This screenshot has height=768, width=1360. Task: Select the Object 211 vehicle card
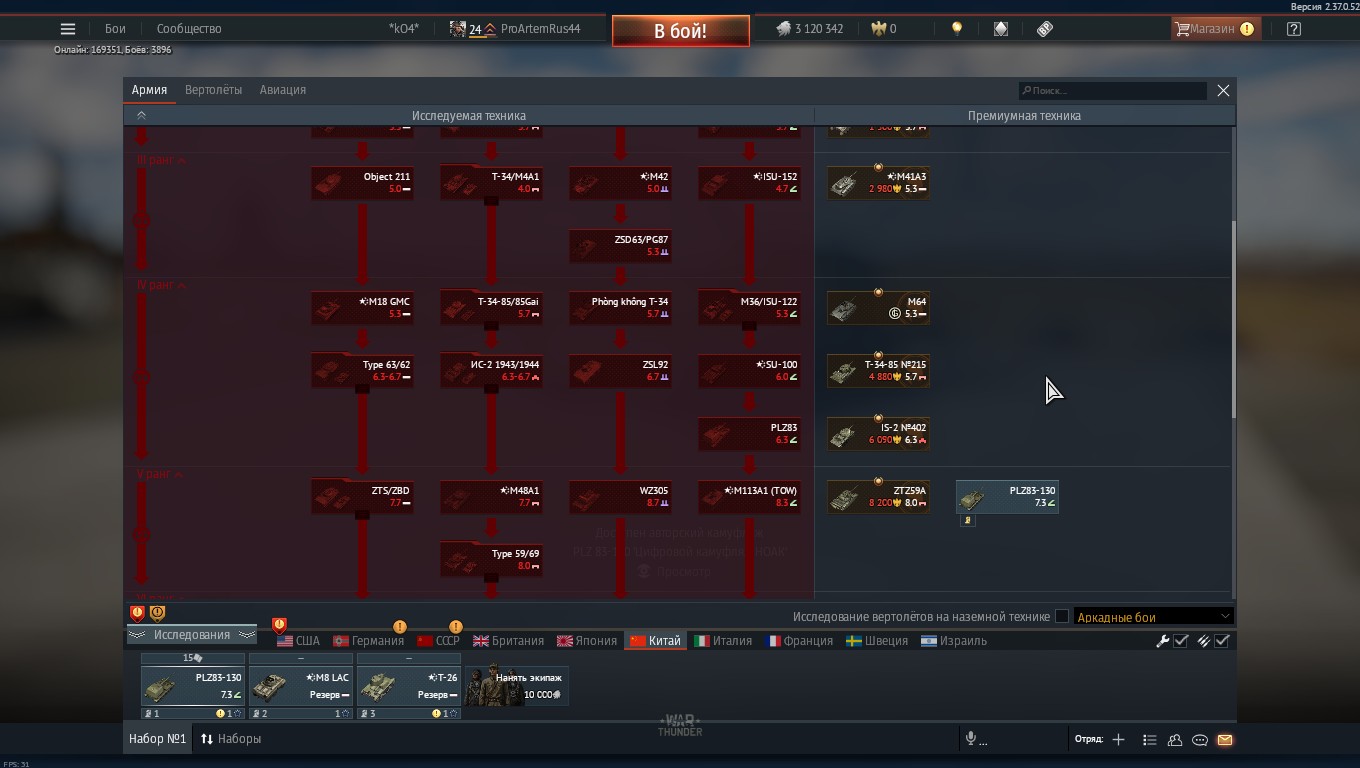point(362,183)
